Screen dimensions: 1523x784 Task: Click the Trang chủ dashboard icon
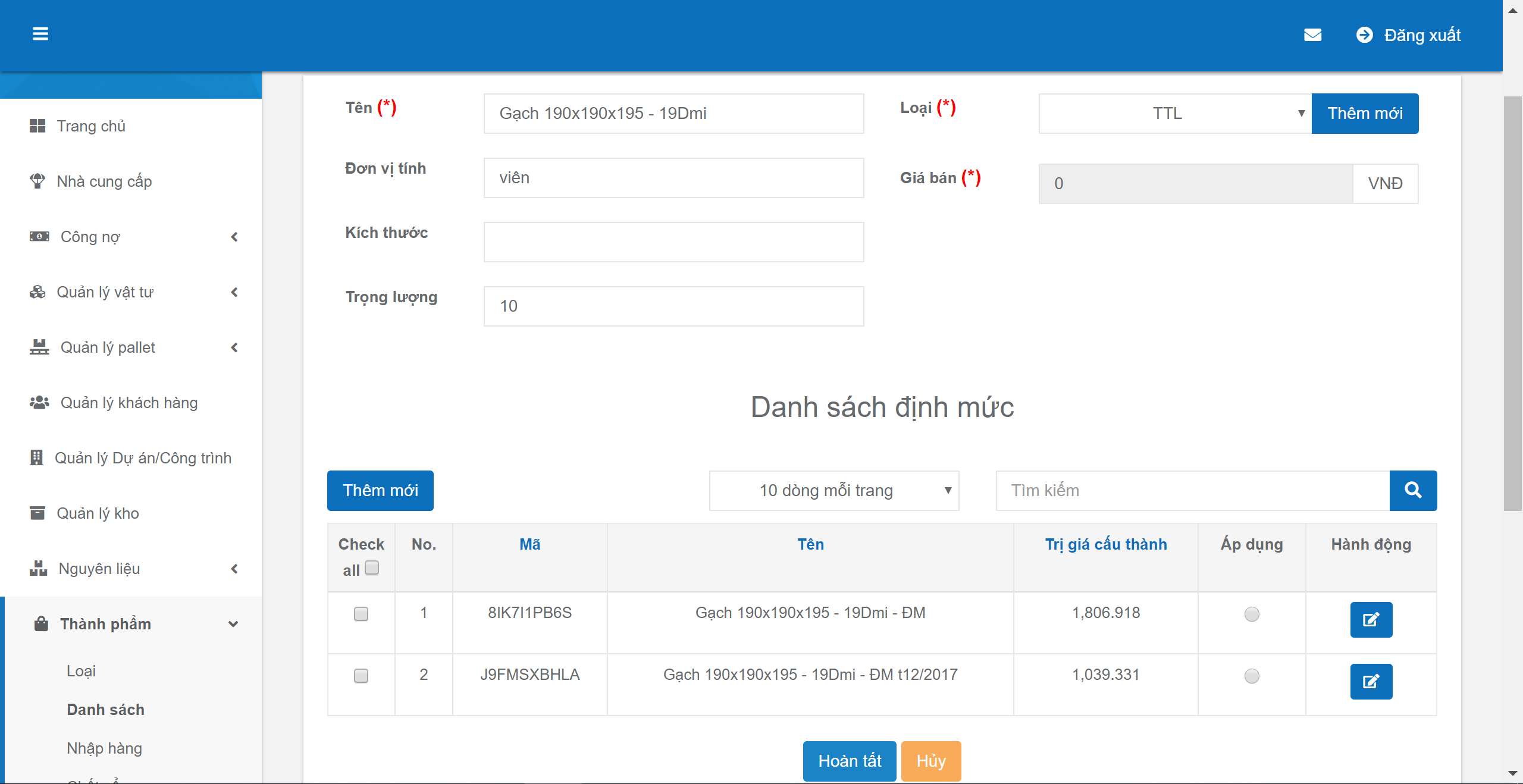coord(37,126)
